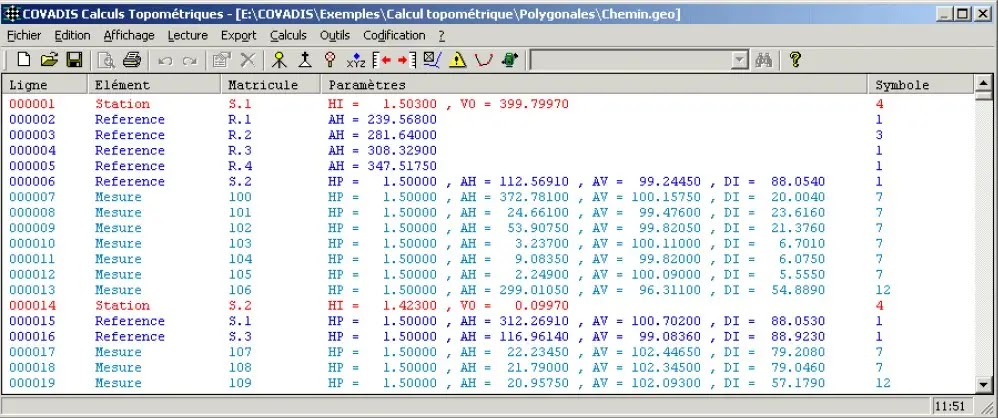Click the Elément column header
This screenshot has height=418, width=998.
(155, 85)
